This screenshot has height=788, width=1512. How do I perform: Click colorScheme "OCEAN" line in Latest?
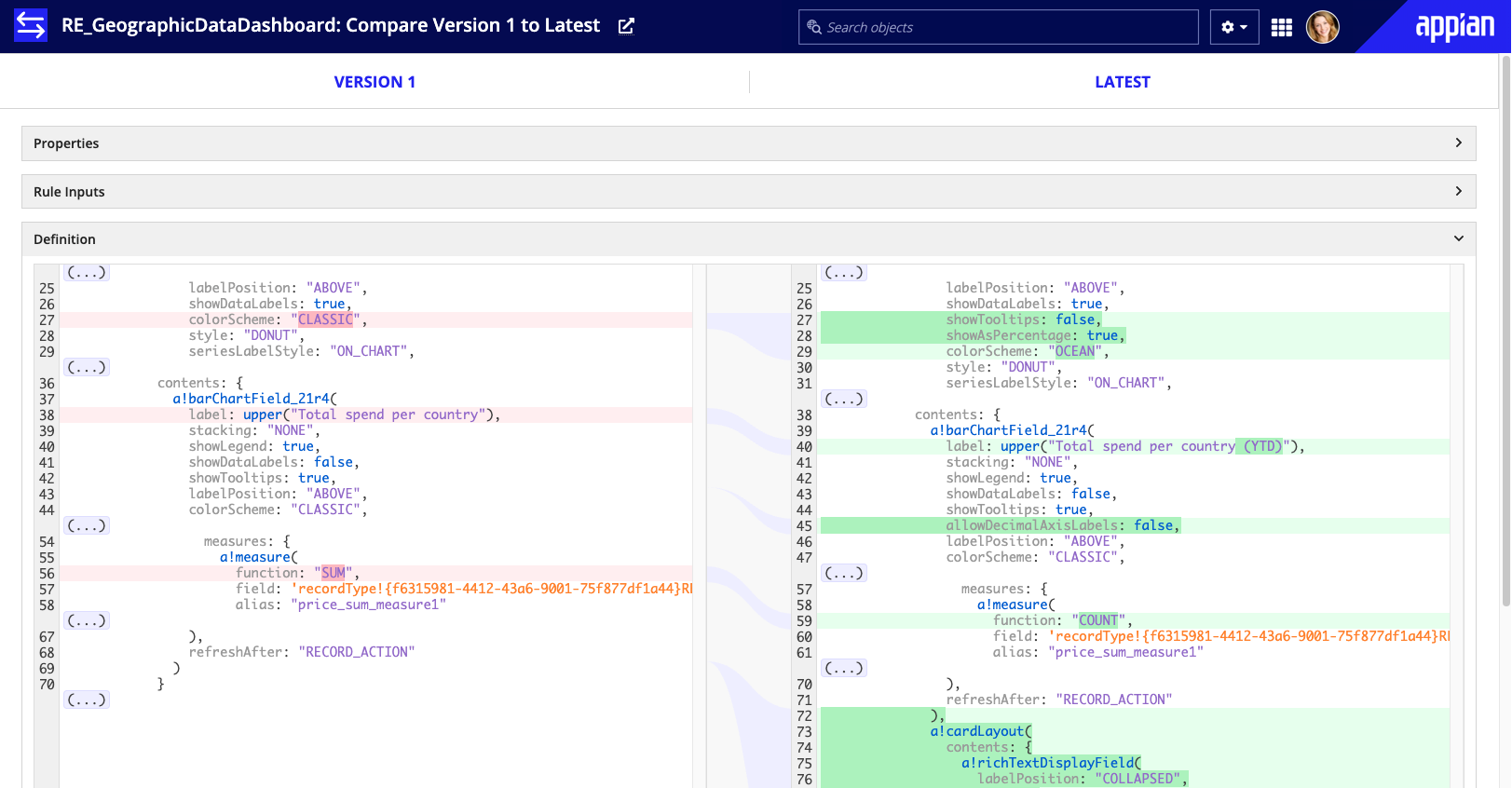1134,351
